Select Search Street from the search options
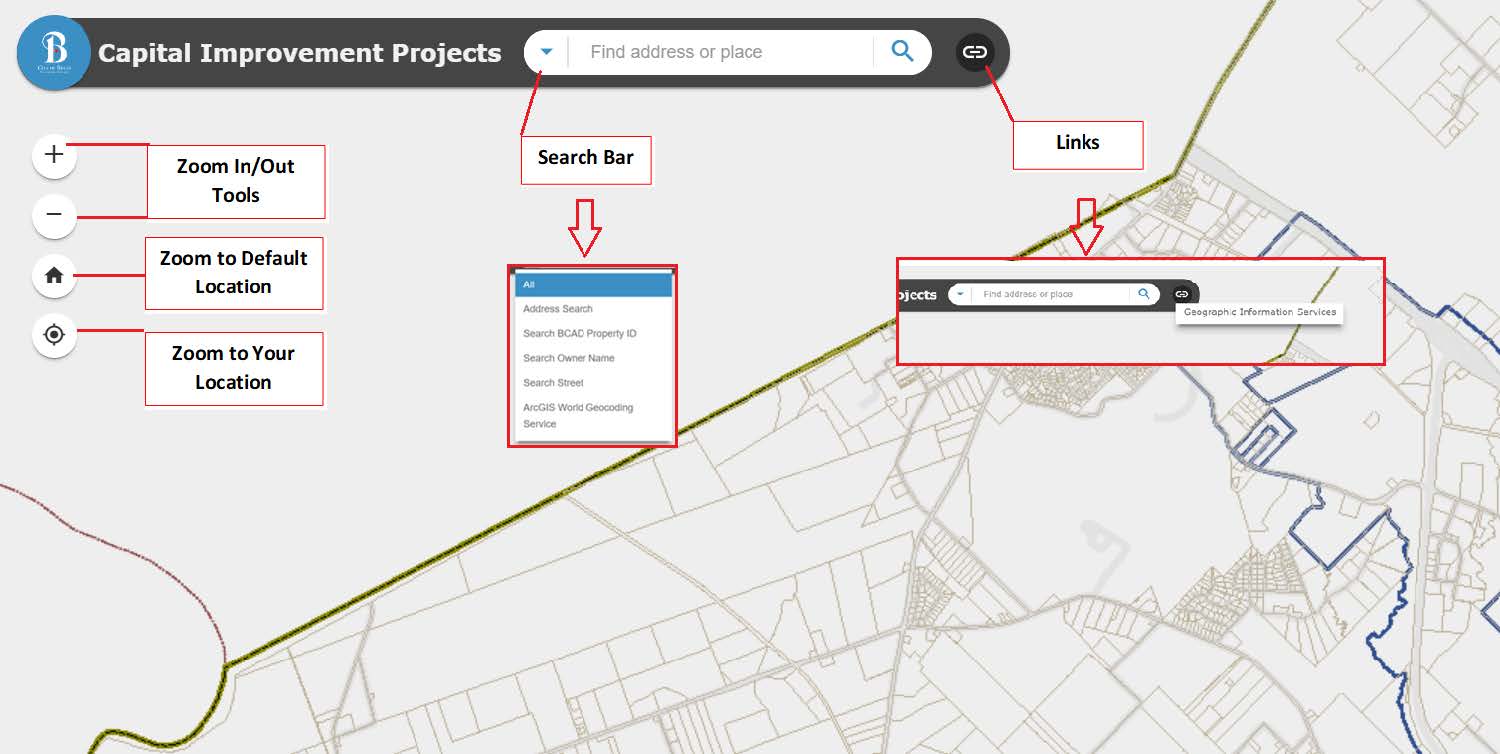This screenshot has width=1500, height=754. (553, 382)
